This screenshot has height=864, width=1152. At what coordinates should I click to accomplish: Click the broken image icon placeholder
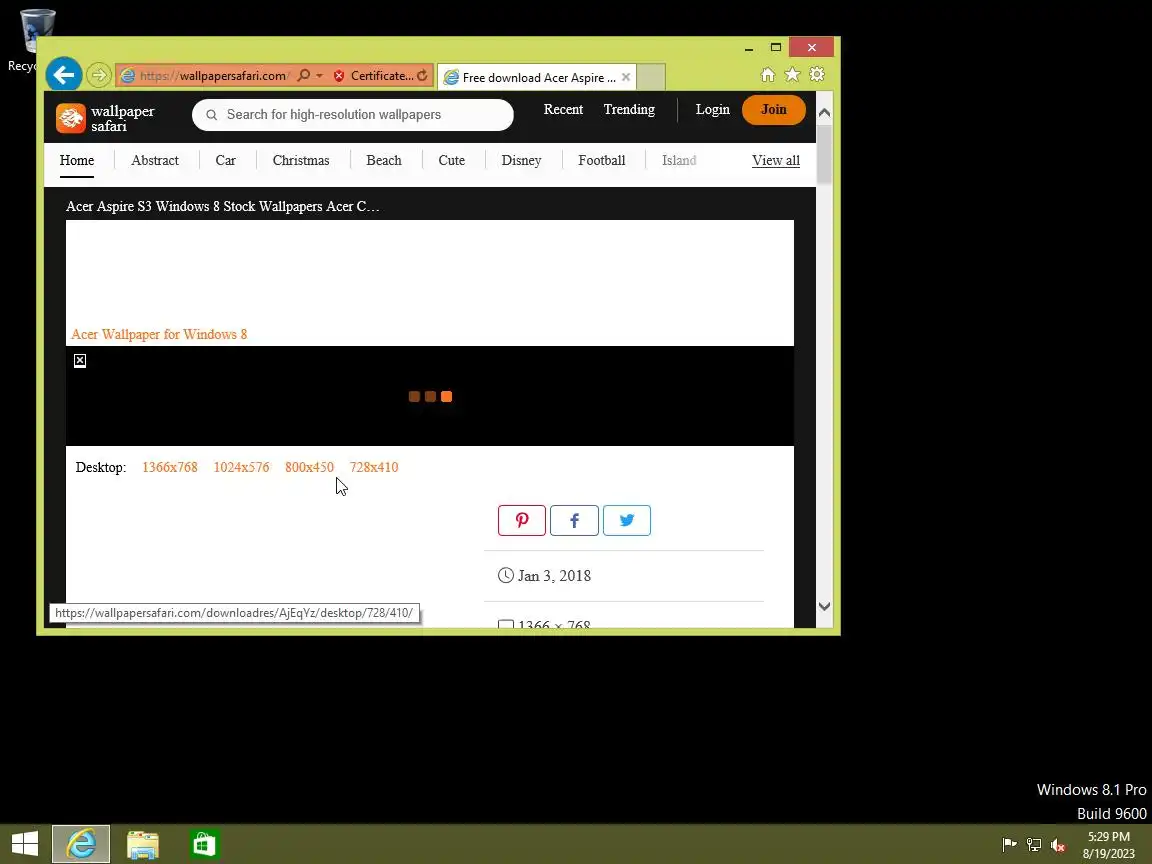tap(80, 361)
